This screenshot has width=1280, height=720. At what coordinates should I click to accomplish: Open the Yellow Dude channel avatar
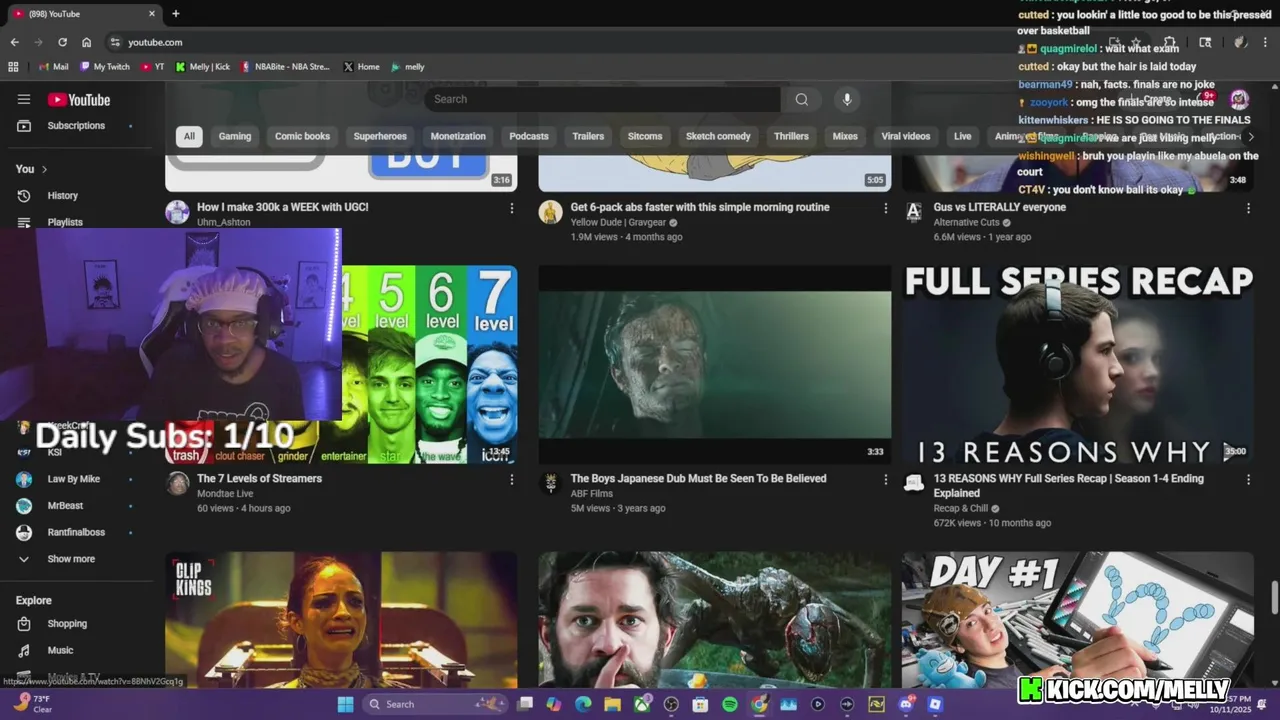(x=550, y=212)
